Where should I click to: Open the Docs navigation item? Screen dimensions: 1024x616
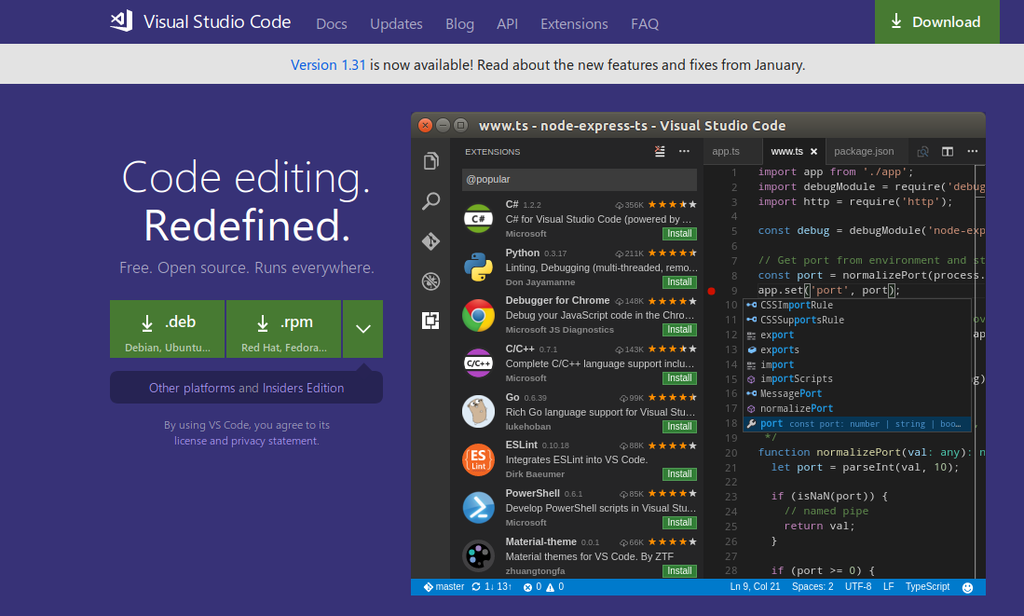[x=332, y=24]
